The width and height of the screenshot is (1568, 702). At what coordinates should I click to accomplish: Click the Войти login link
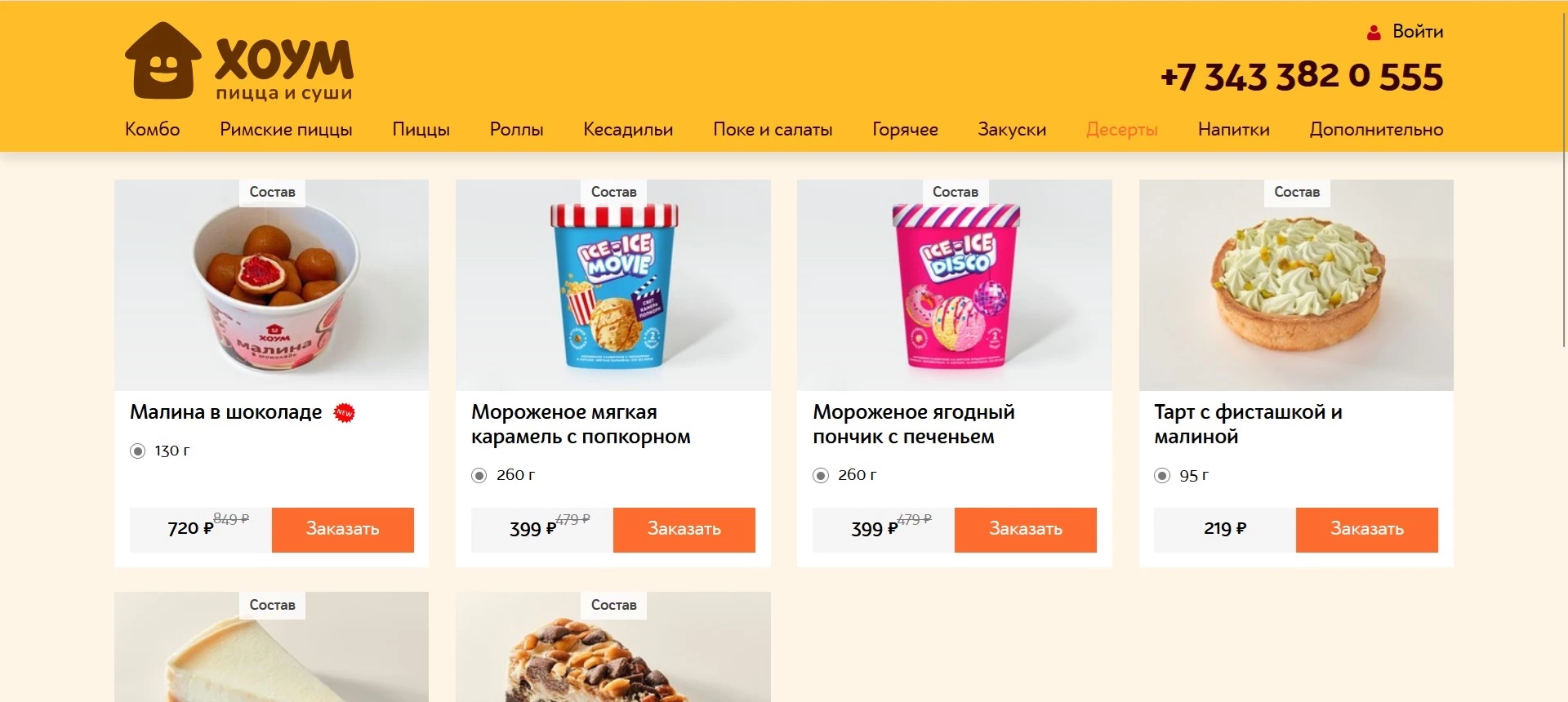click(x=1418, y=32)
